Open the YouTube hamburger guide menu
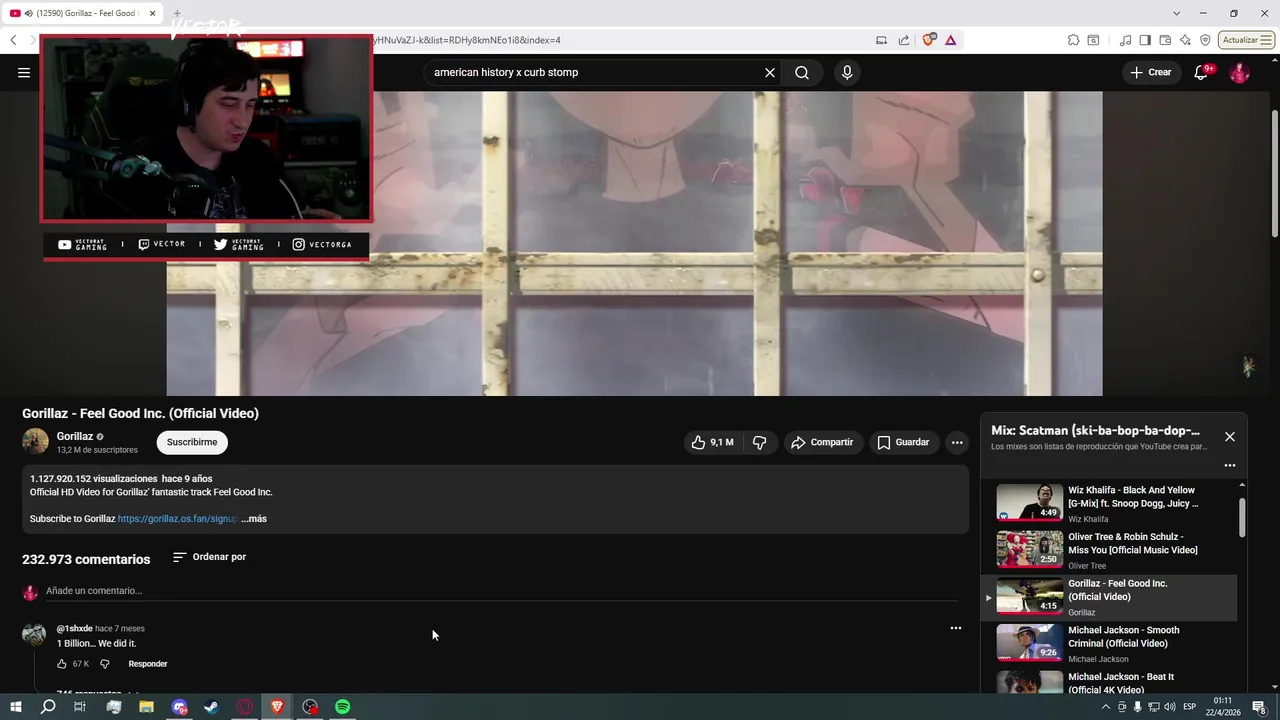This screenshot has height=720, width=1280. (24, 72)
